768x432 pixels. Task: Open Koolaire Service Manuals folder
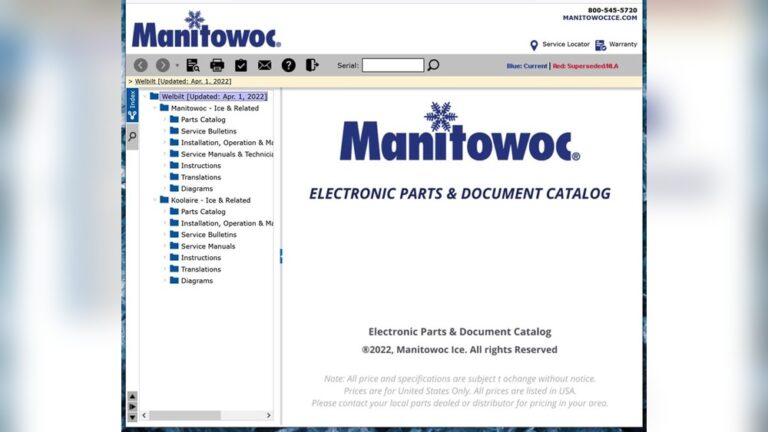(x=208, y=246)
